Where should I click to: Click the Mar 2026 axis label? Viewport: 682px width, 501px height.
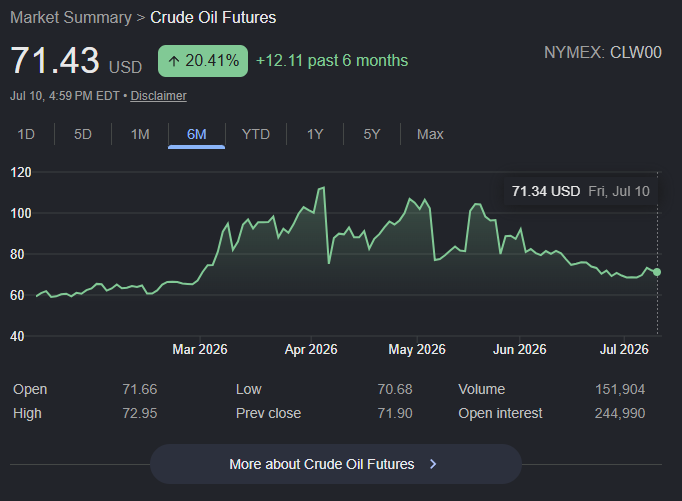(200, 349)
